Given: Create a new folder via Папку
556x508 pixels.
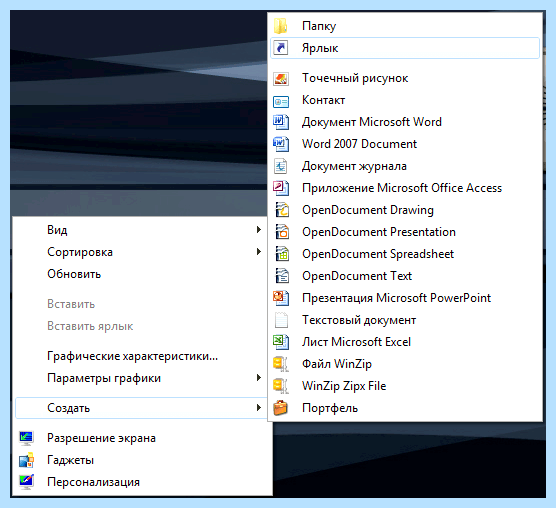Looking at the screenshot, I should [x=405, y=26].
